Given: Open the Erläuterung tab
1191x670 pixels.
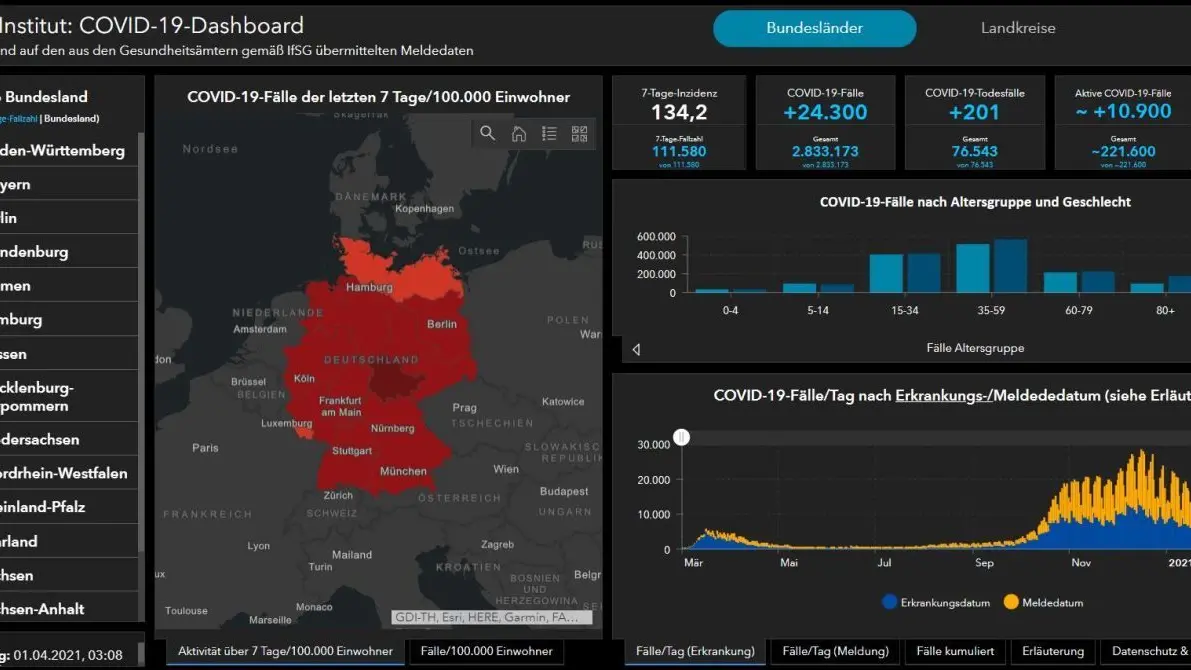Looking at the screenshot, I should coord(1053,651).
